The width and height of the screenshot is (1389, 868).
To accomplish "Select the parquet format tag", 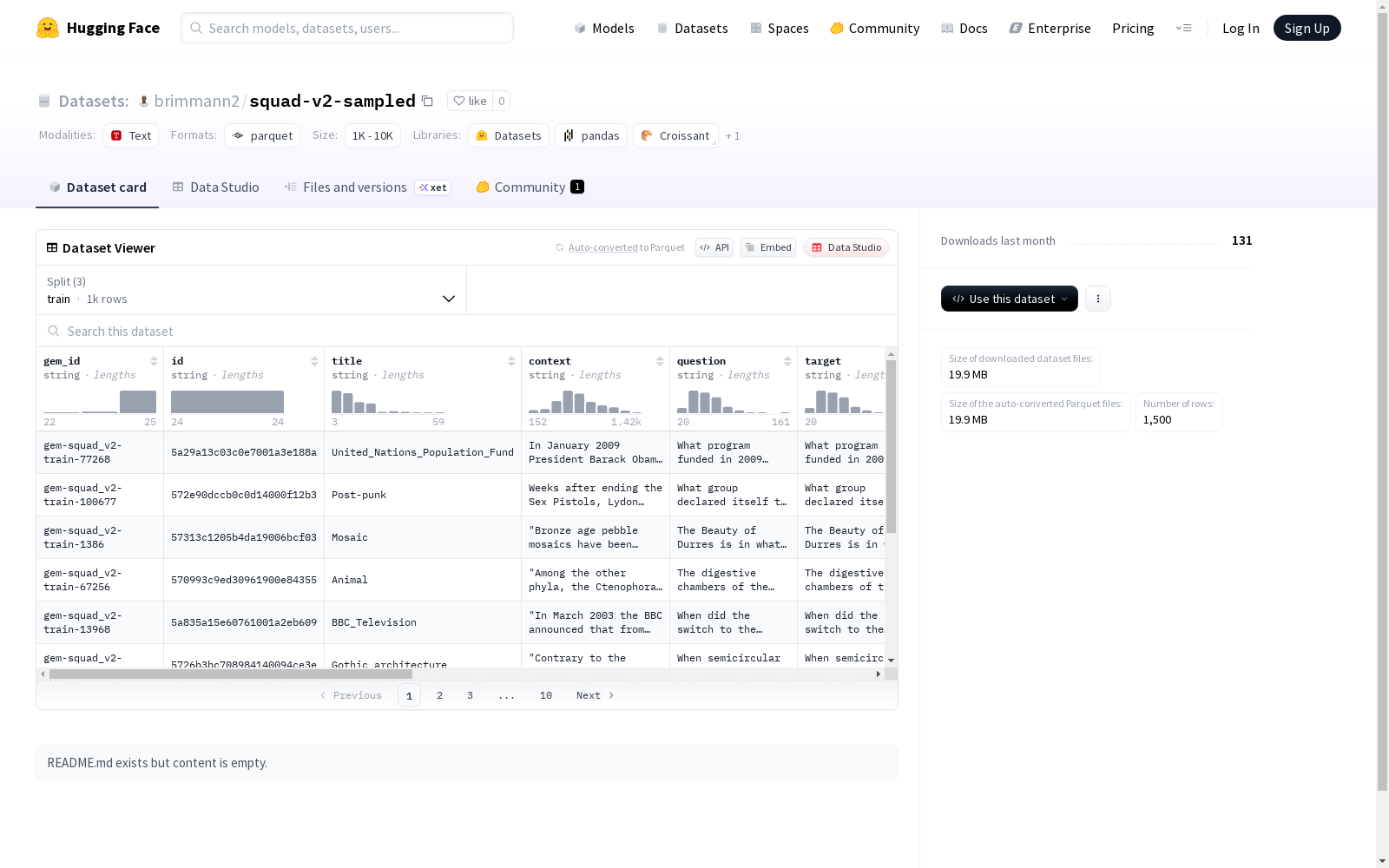I will tap(262, 135).
